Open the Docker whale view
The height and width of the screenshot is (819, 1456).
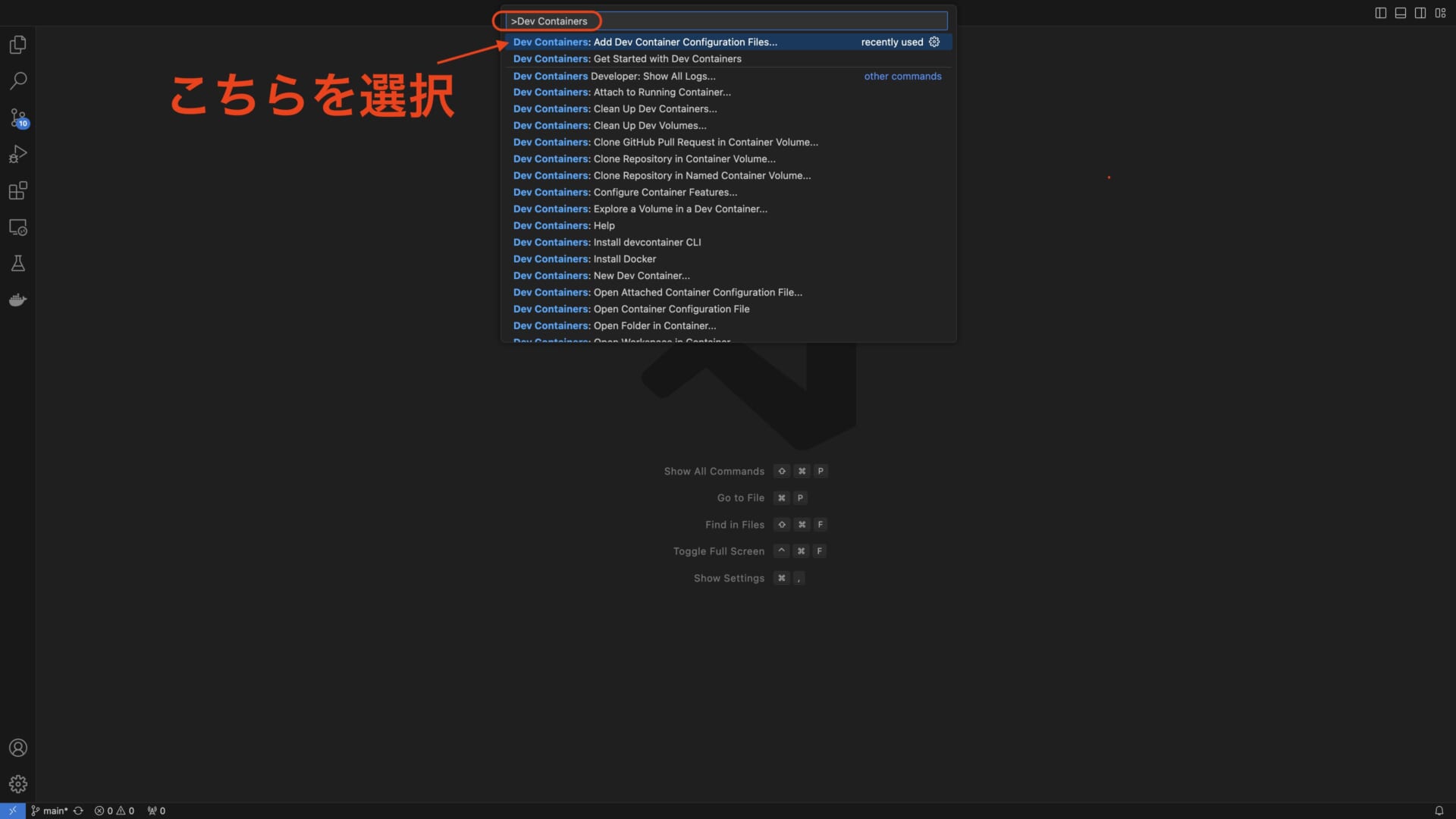[x=17, y=300]
